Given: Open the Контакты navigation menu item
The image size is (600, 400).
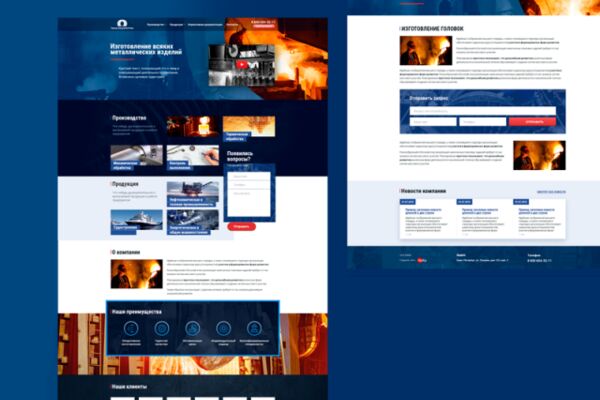Looking at the screenshot, I should tap(232, 24).
